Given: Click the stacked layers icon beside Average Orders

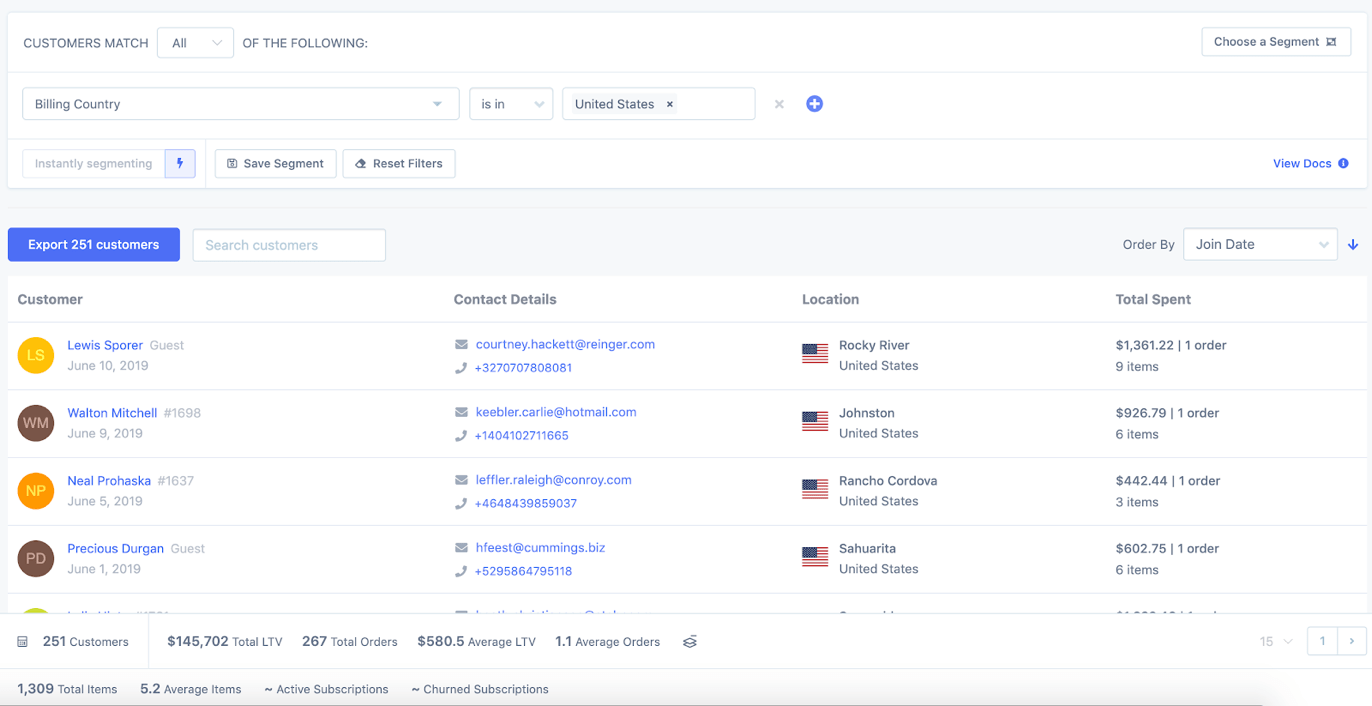Looking at the screenshot, I should pos(689,641).
